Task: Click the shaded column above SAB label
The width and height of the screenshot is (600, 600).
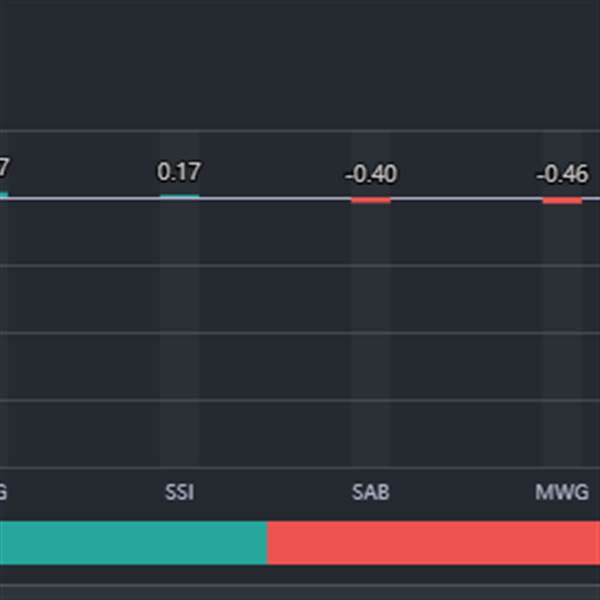Action: [371, 330]
